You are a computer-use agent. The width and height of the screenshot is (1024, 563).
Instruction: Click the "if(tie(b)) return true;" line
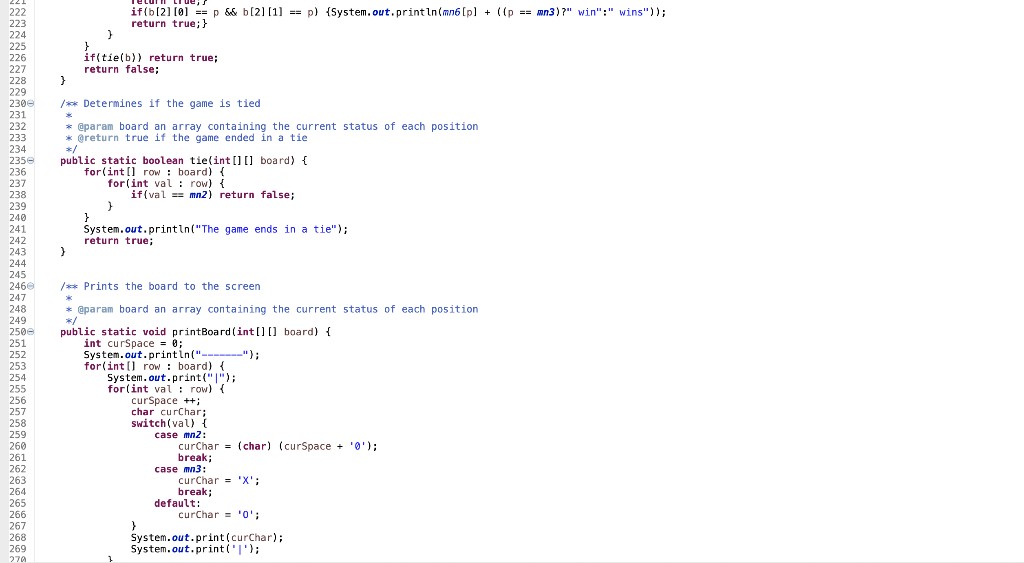pos(151,58)
